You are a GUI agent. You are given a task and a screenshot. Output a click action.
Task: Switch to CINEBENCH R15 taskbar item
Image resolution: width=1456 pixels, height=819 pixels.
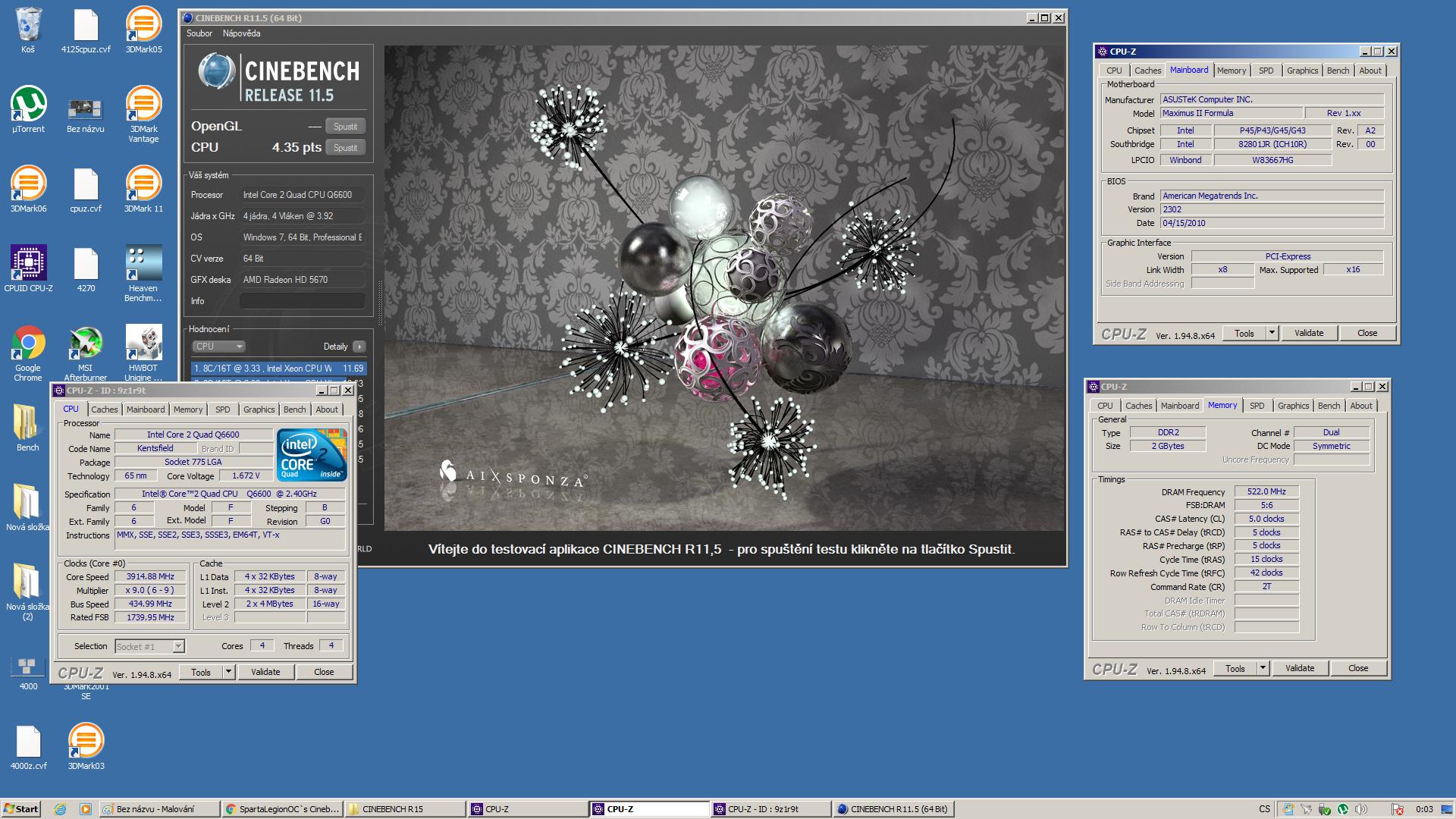pyautogui.click(x=406, y=809)
